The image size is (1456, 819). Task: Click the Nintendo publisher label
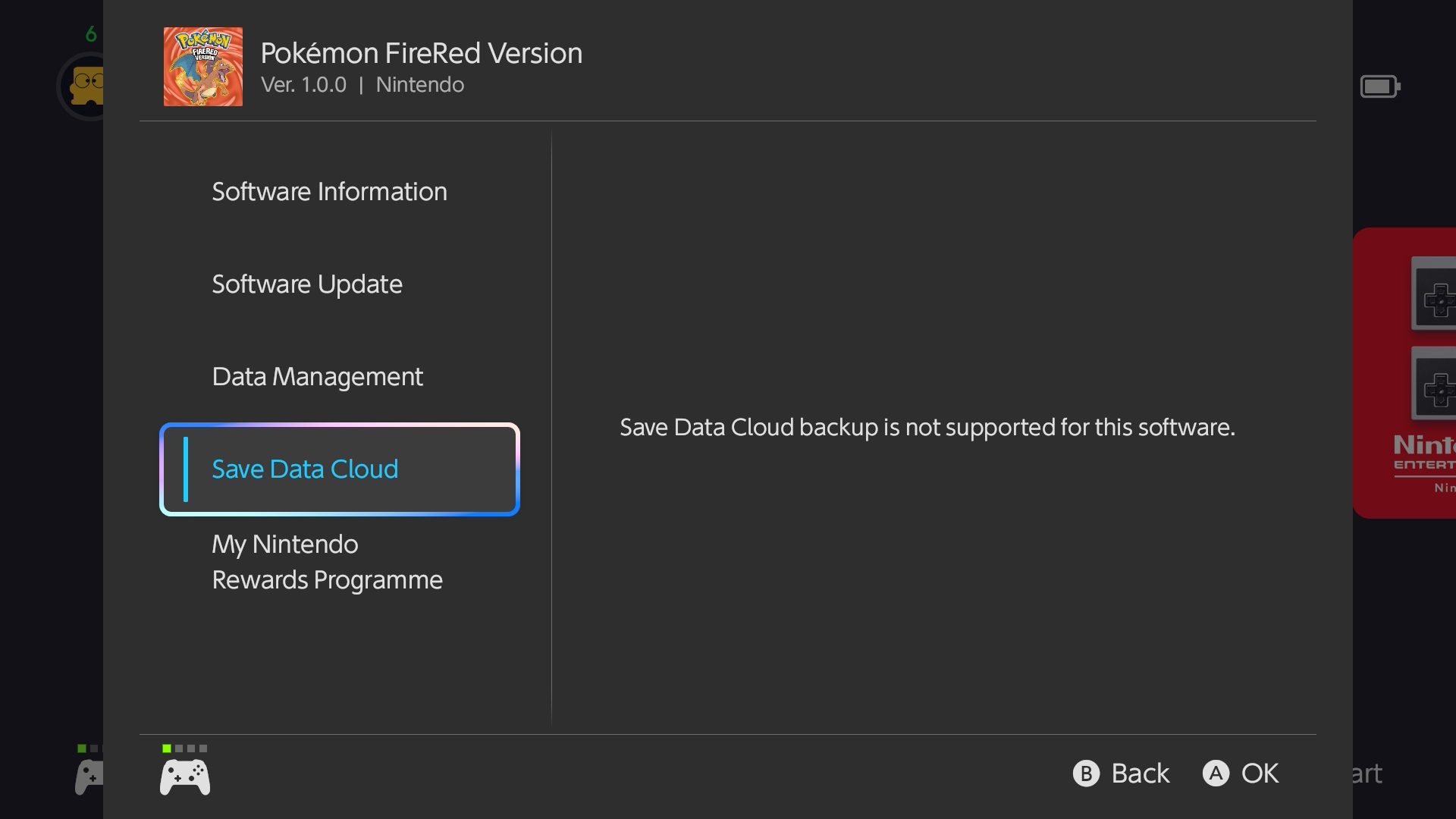pyautogui.click(x=419, y=85)
